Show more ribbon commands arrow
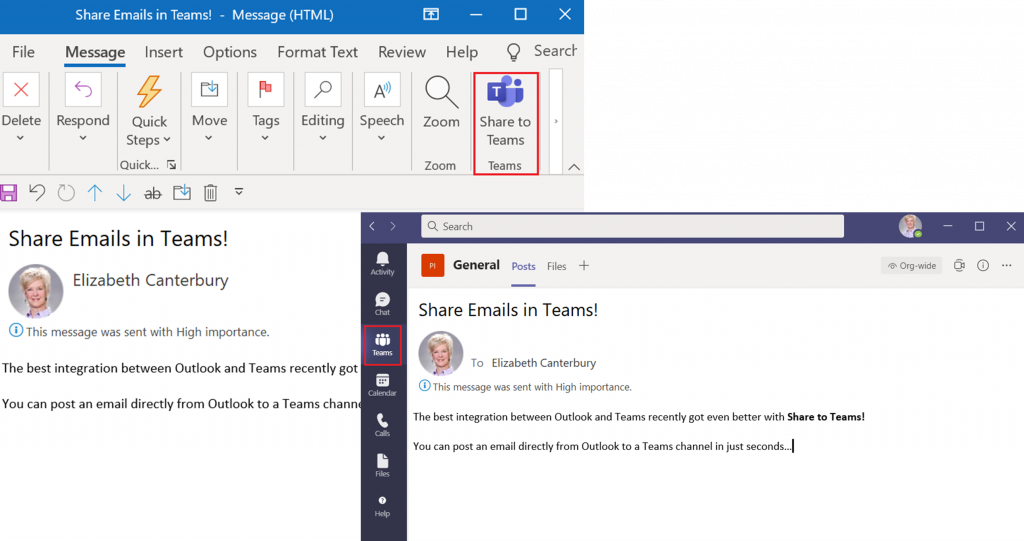Screen dimensions: 1024x541 556,122
